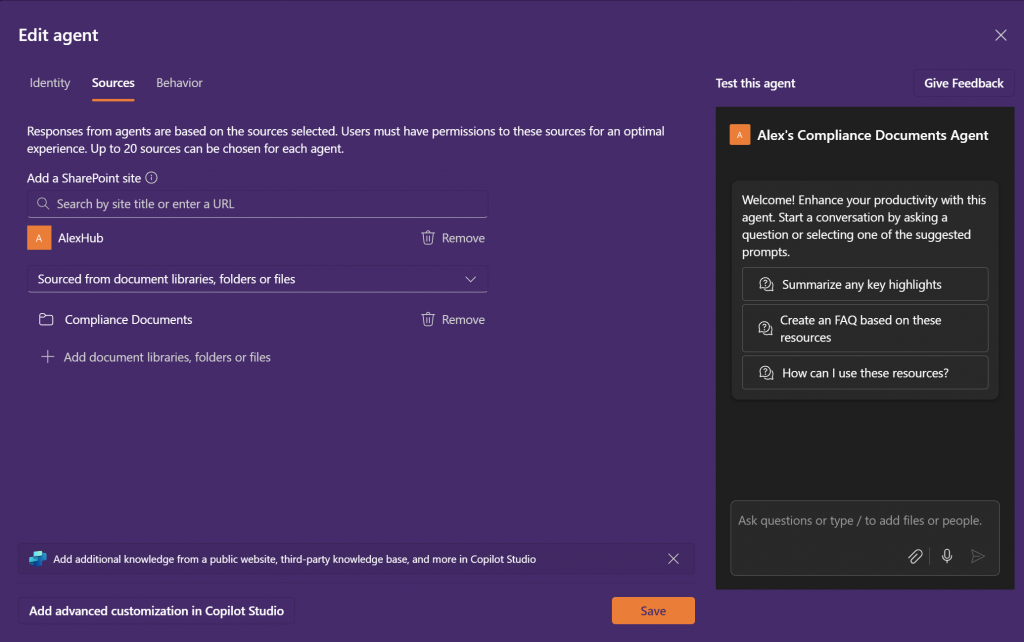The width and height of the screenshot is (1024, 642).
Task: Click the plus icon to add document libraries
Action: [47, 357]
